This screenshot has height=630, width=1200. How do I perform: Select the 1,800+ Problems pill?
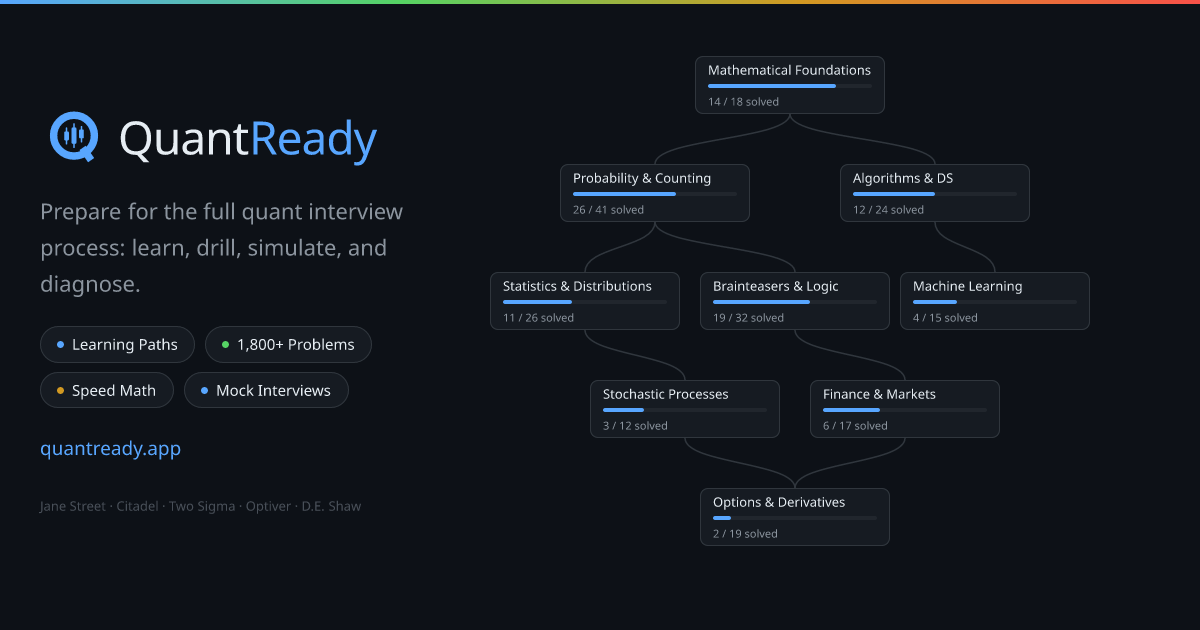pyautogui.click(x=288, y=345)
